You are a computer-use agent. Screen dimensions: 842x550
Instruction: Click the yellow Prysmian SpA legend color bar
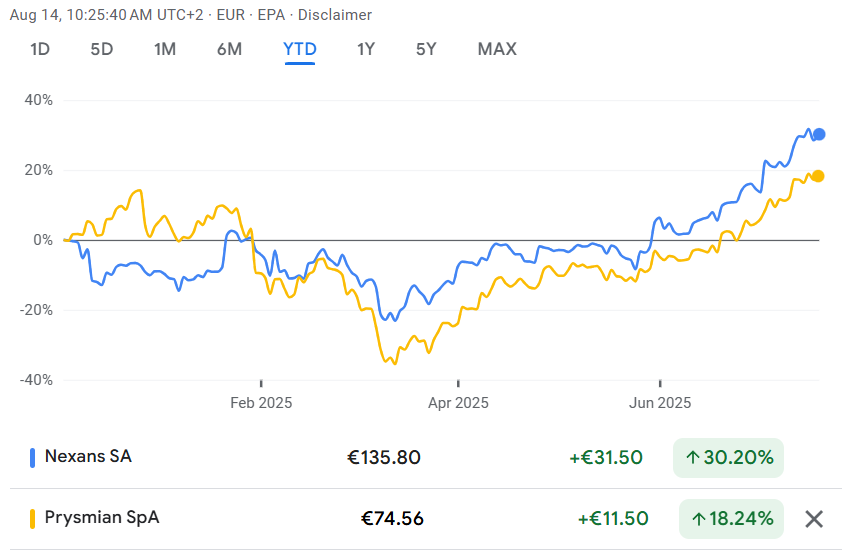coord(32,519)
